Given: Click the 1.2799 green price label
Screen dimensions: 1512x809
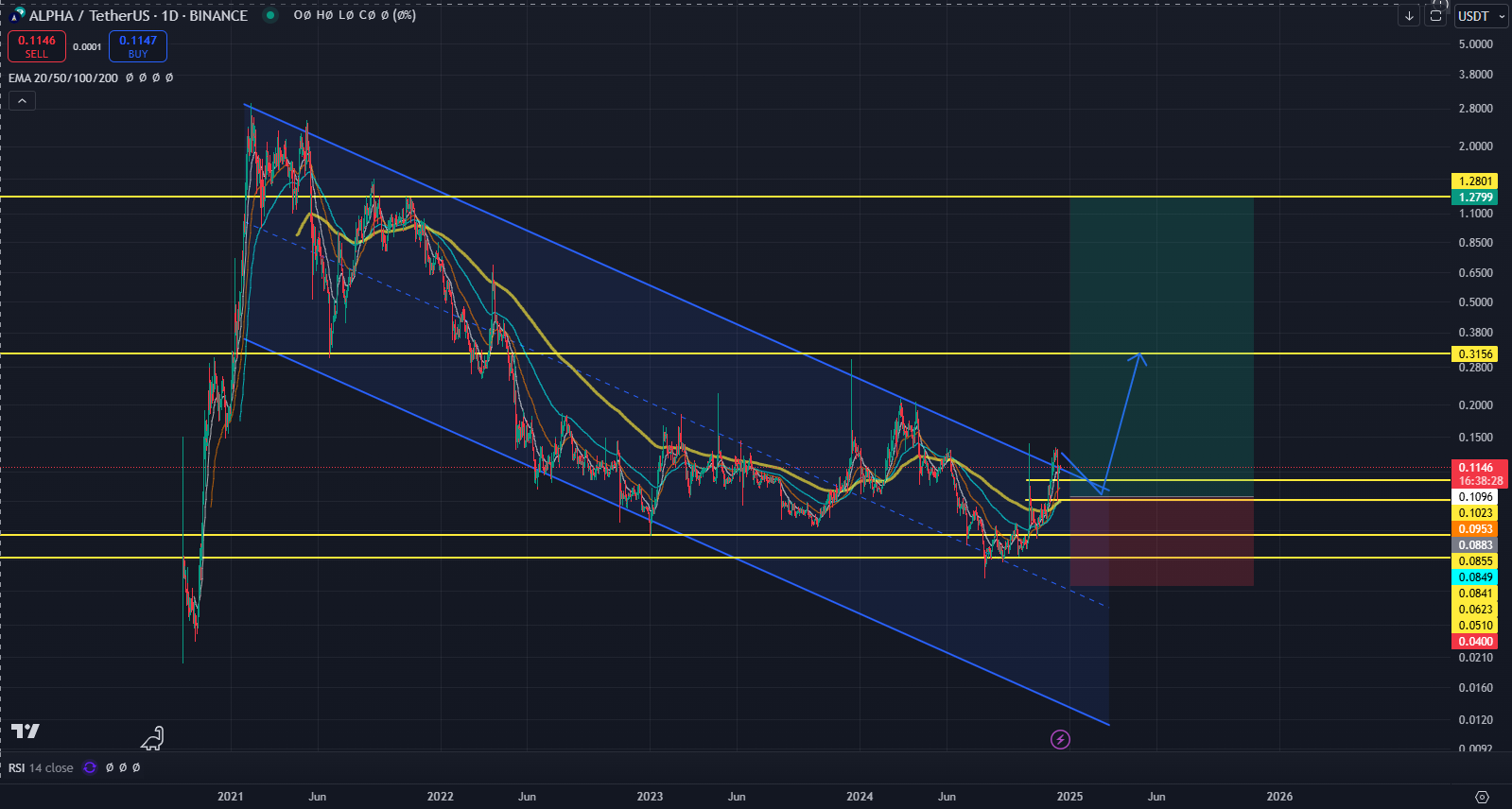Looking at the screenshot, I should point(1475,197).
